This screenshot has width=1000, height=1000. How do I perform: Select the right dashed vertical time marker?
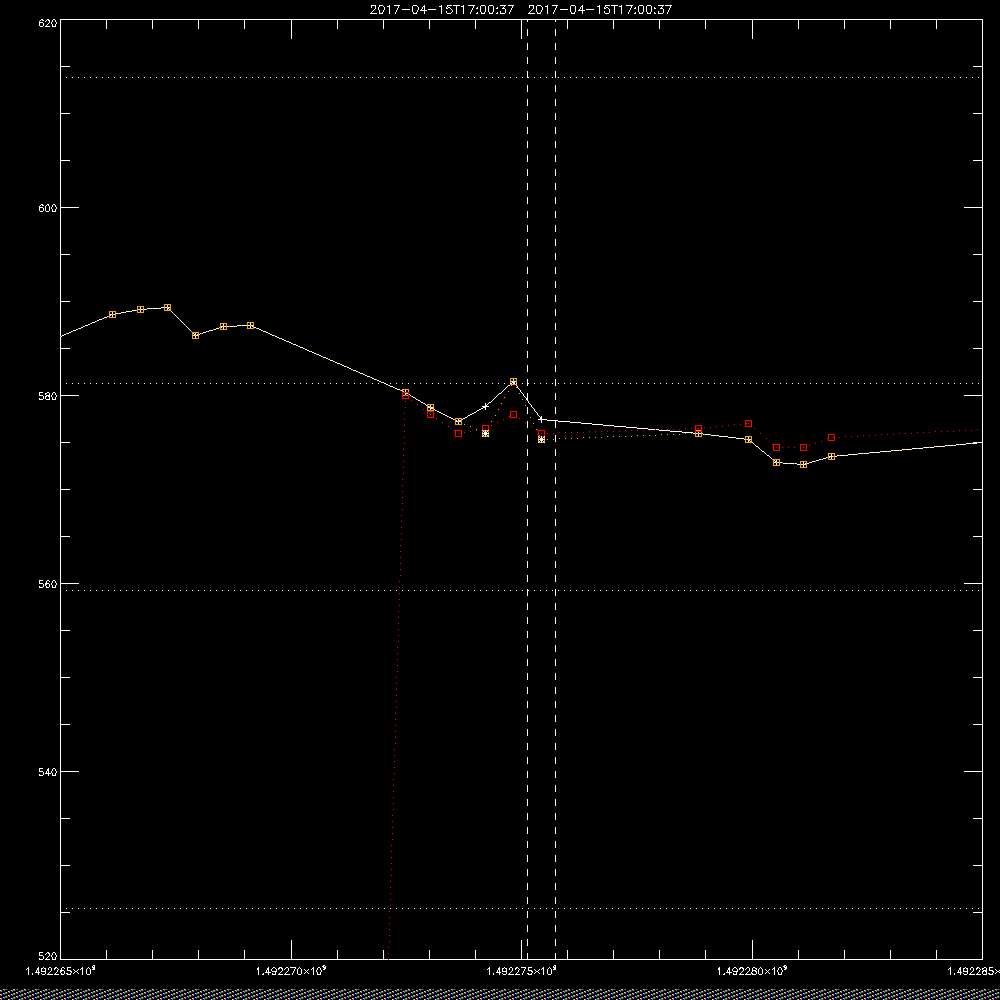click(x=555, y=490)
